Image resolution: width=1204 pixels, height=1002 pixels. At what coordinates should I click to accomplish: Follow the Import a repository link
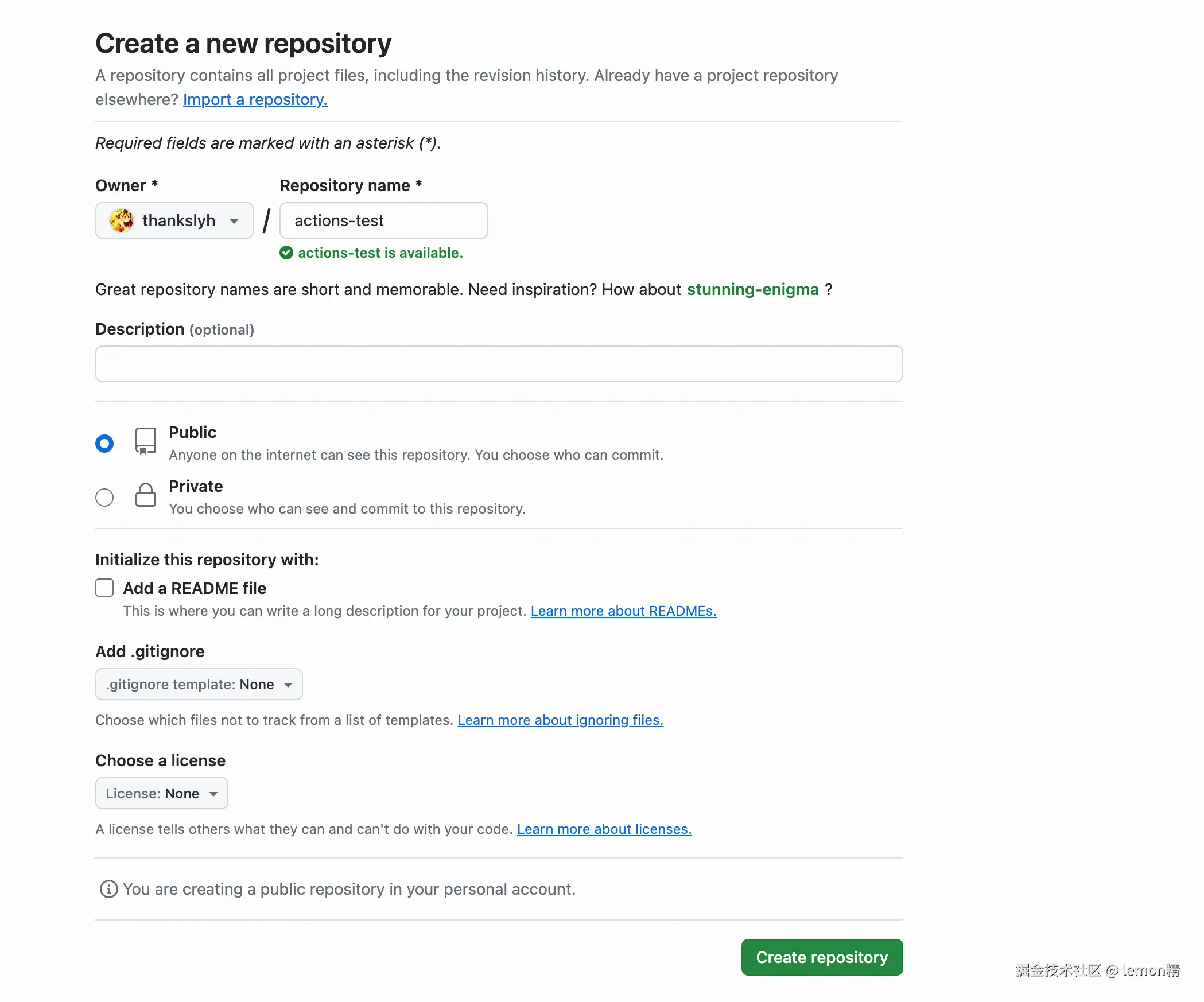(x=255, y=99)
